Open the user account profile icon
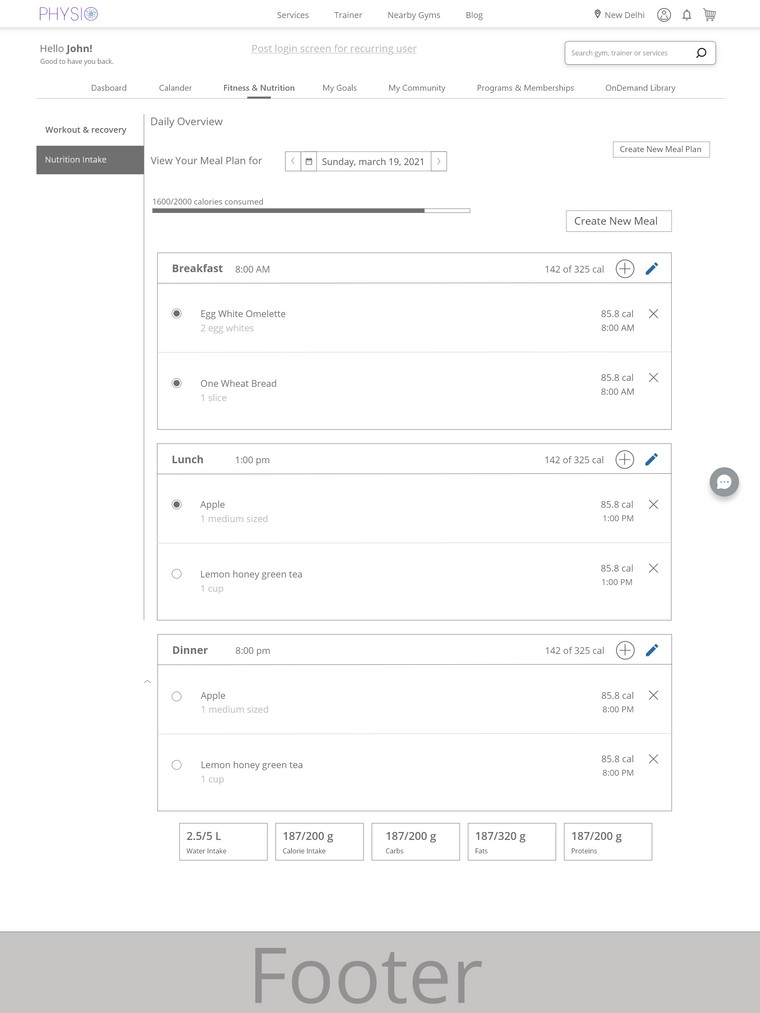 [x=663, y=14]
